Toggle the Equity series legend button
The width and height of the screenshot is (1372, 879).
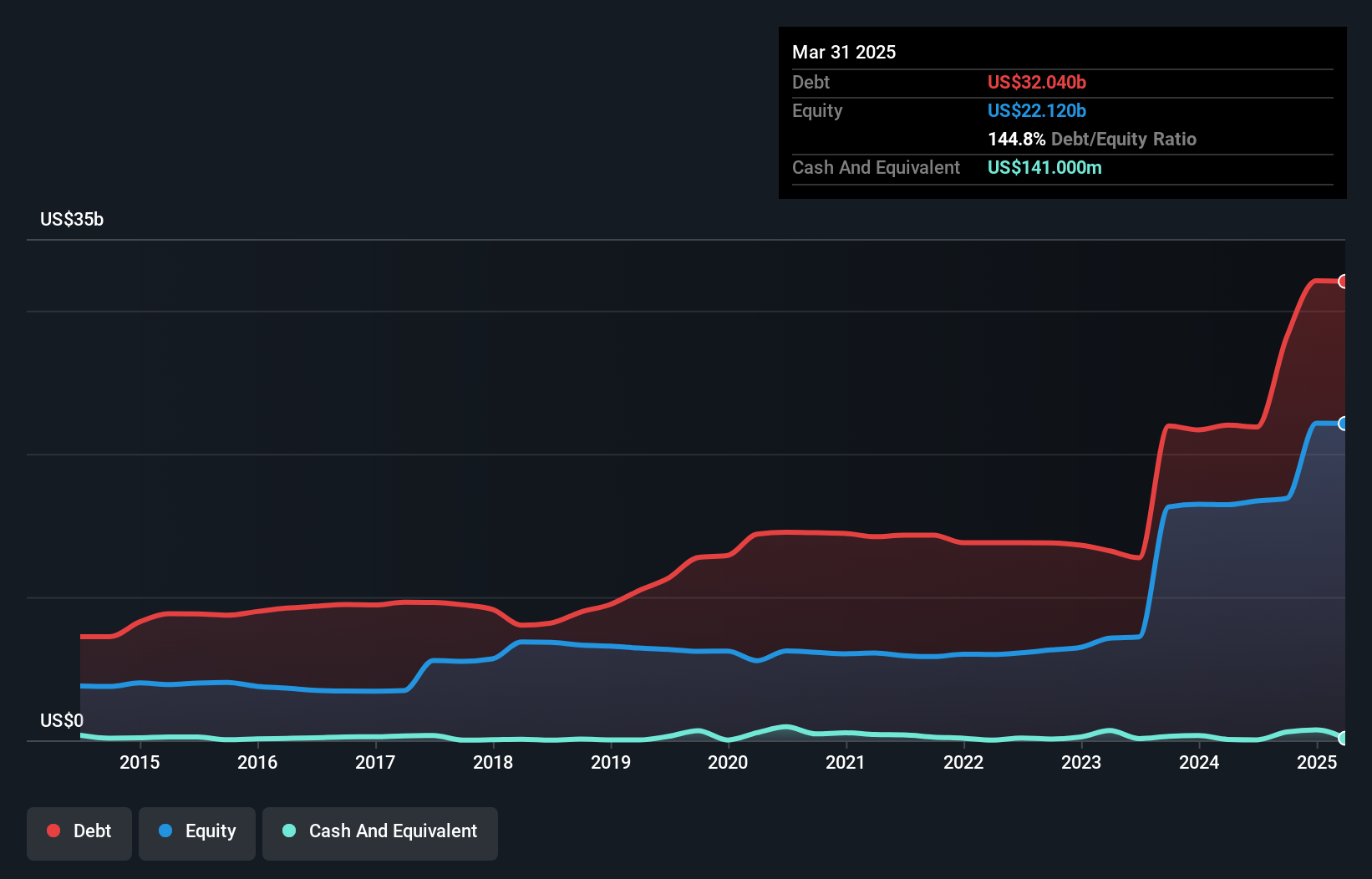tap(197, 833)
